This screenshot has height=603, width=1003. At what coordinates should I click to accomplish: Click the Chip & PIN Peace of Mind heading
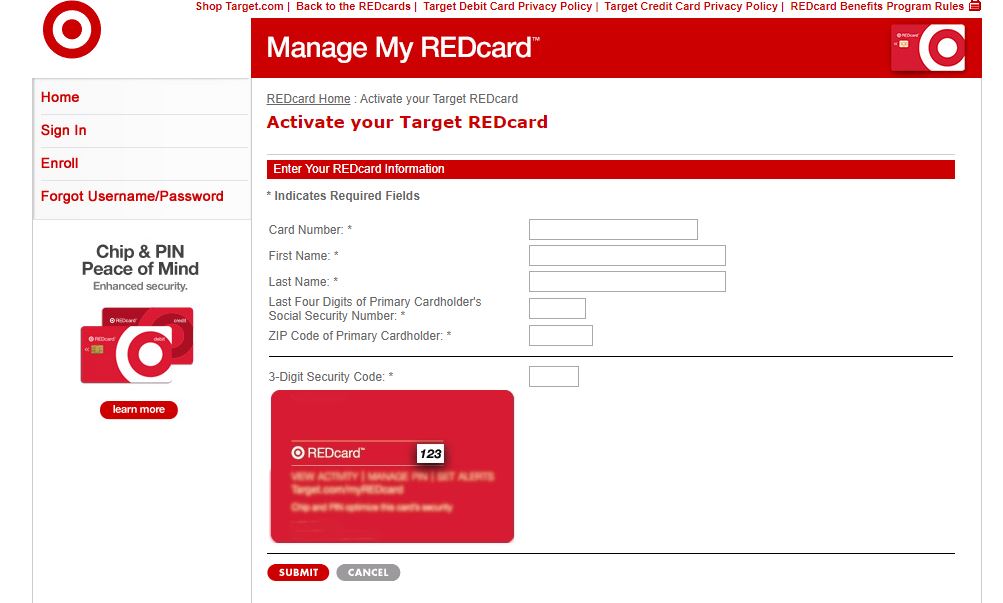coord(140,260)
